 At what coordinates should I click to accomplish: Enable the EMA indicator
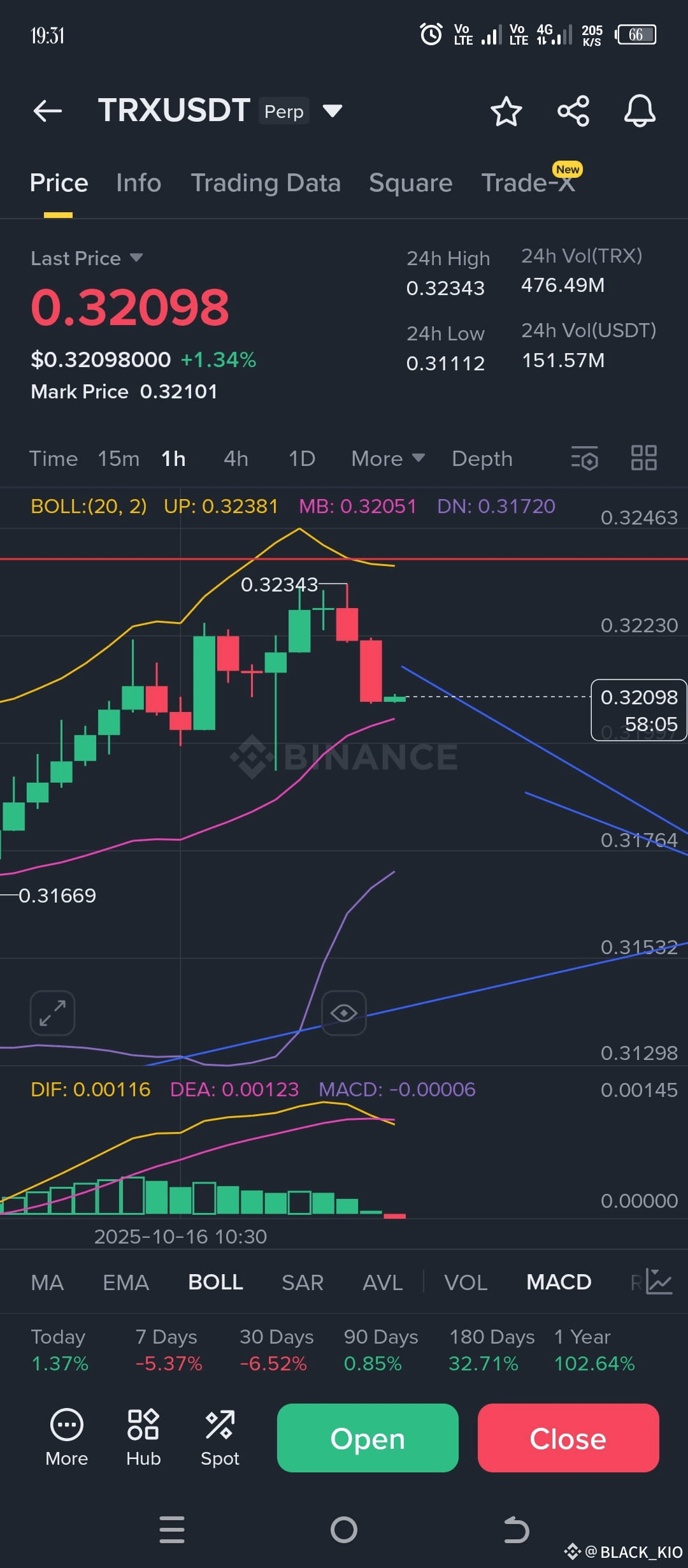click(125, 1282)
